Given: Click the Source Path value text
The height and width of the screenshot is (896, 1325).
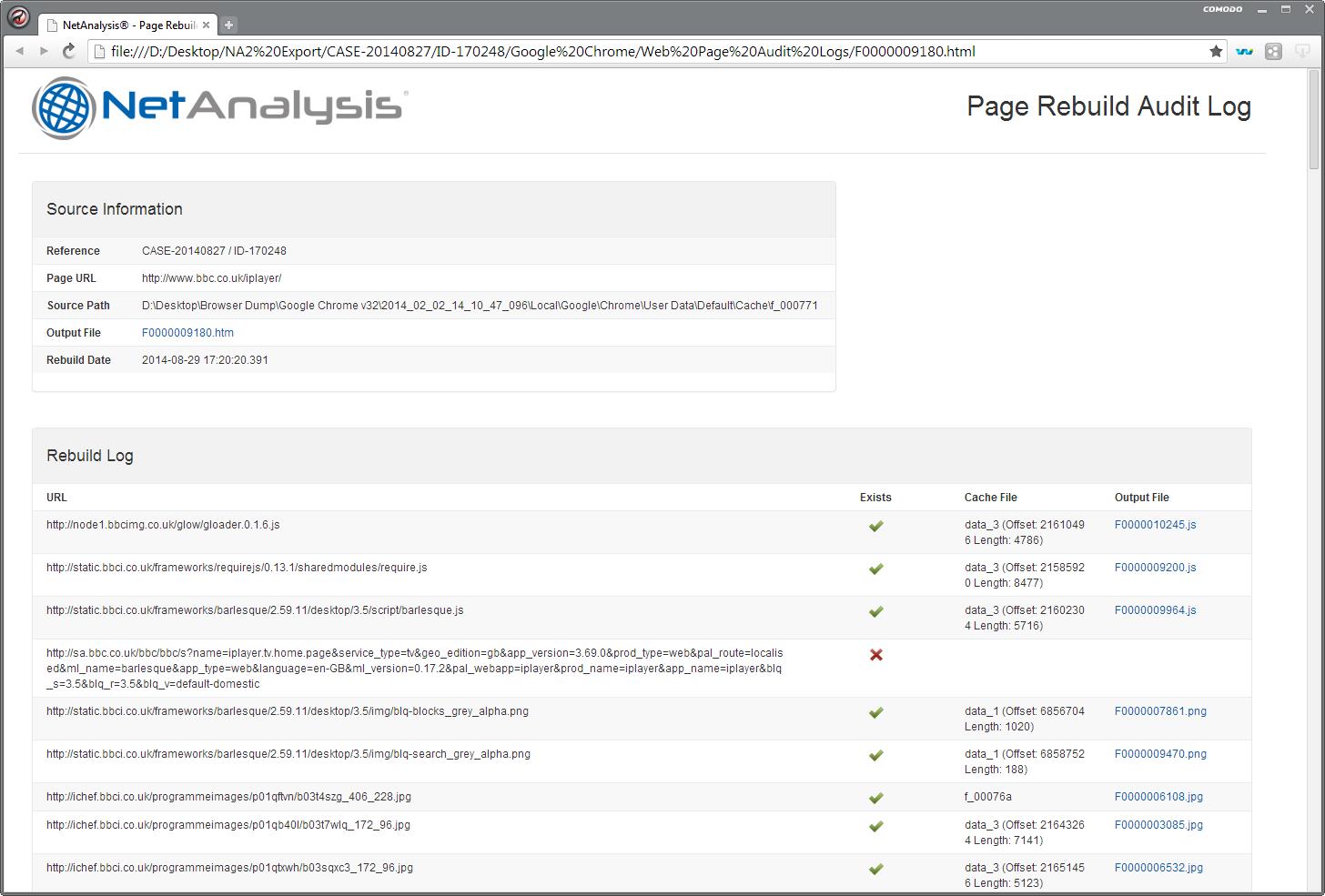Looking at the screenshot, I should pos(480,306).
